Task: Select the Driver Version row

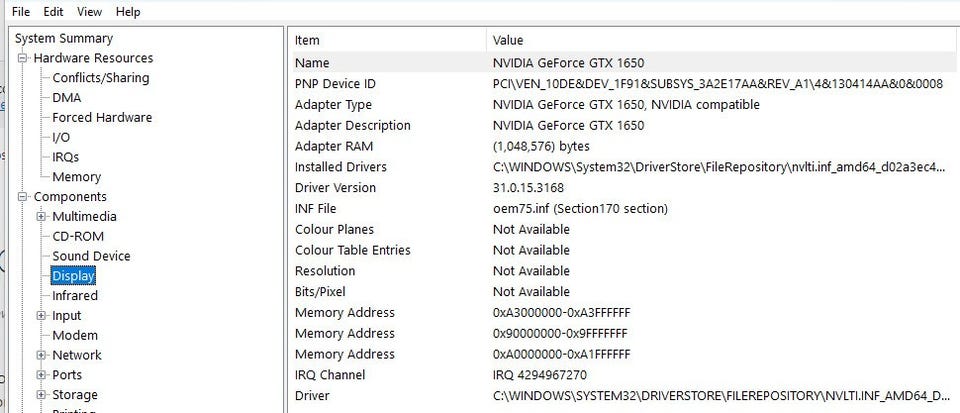Action: tap(335, 188)
